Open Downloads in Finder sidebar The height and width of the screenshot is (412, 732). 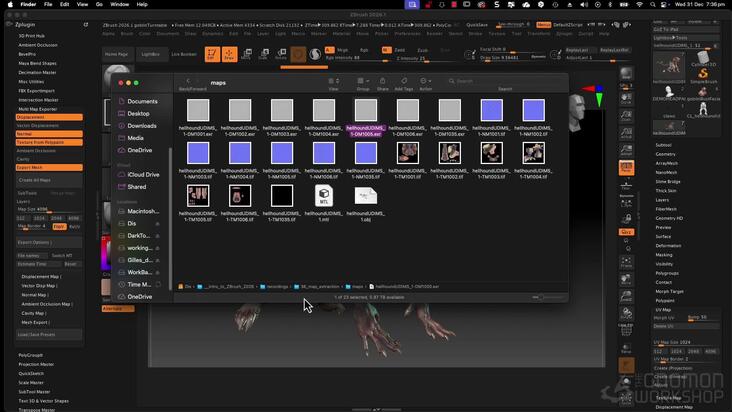point(141,126)
